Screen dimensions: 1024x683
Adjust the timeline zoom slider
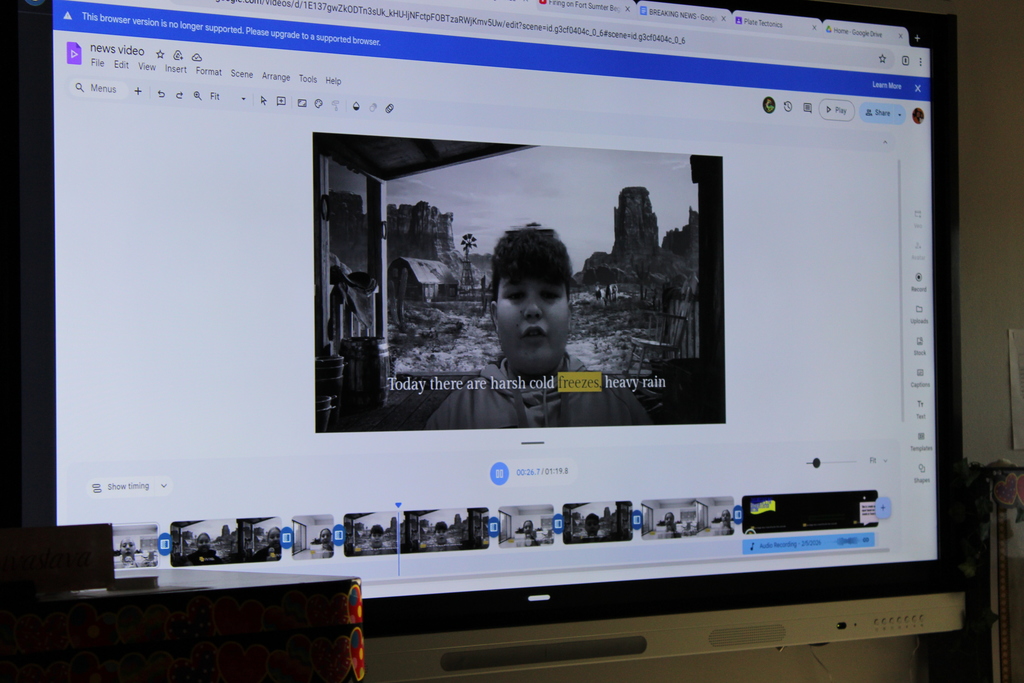817,462
